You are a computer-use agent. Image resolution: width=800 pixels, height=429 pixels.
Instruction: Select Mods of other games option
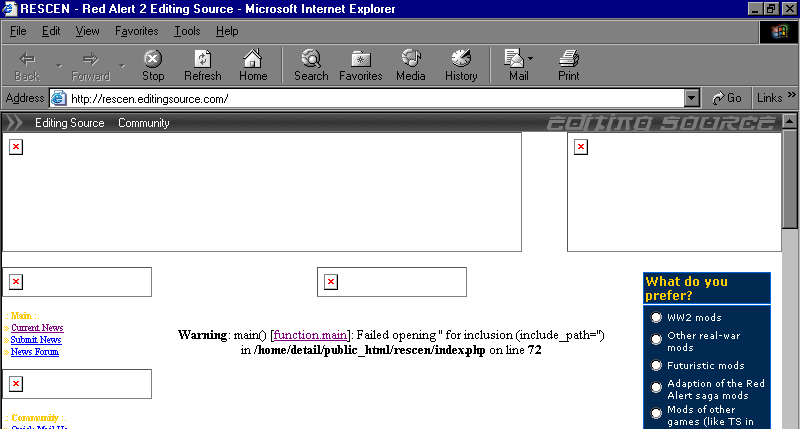tap(656, 413)
